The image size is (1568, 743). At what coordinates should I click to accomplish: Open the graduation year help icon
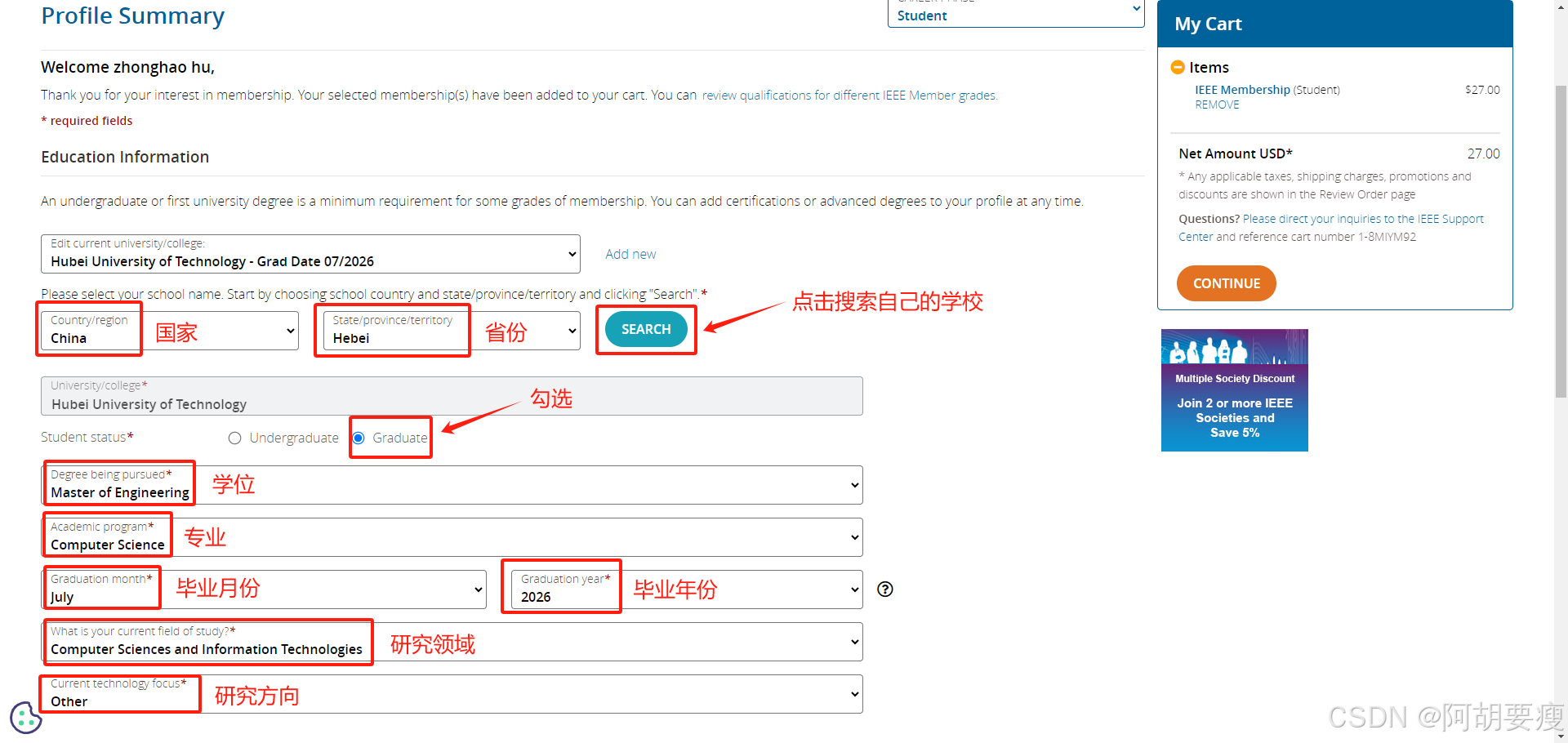pos(885,590)
